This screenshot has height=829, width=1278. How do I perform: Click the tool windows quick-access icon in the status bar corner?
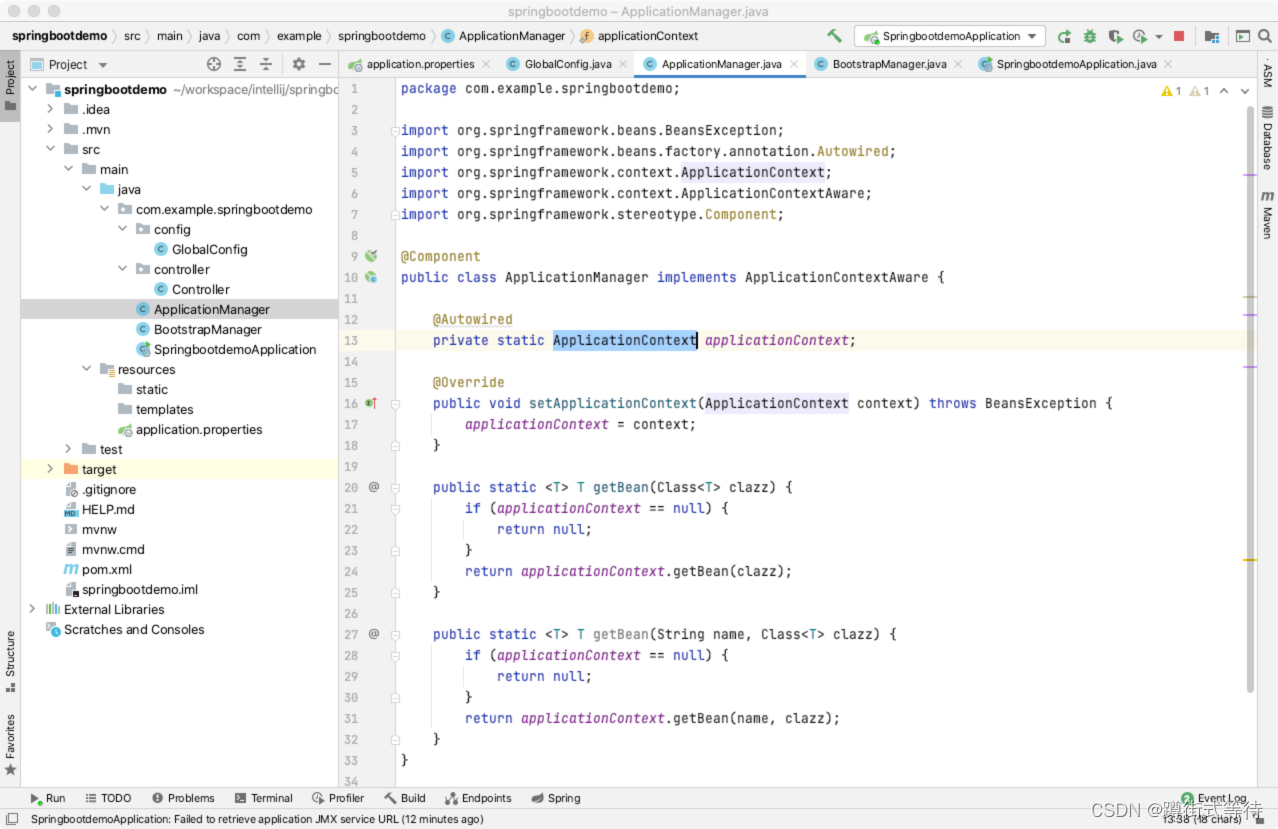pos(12,819)
